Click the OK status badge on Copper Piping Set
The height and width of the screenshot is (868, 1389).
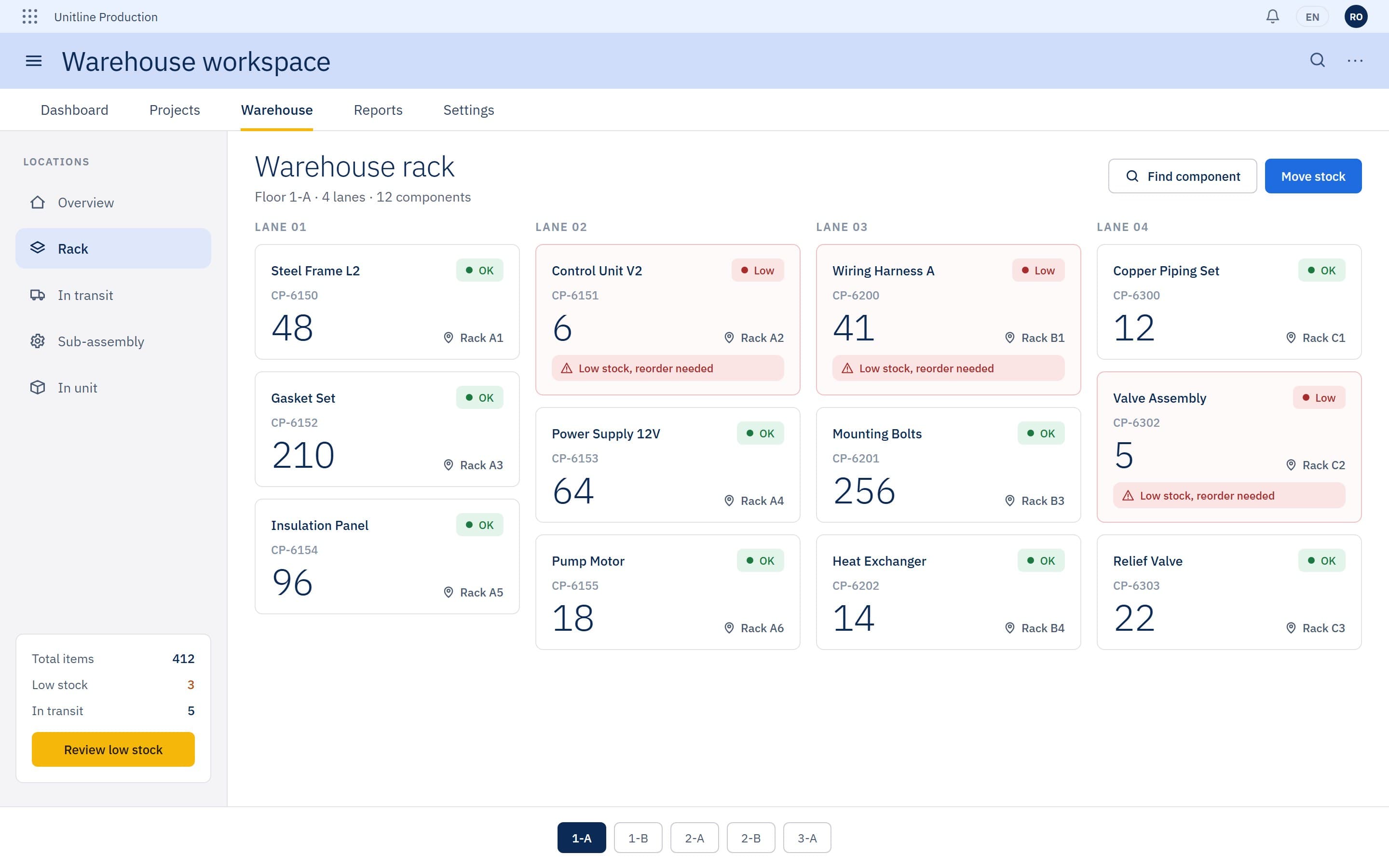1321,271
